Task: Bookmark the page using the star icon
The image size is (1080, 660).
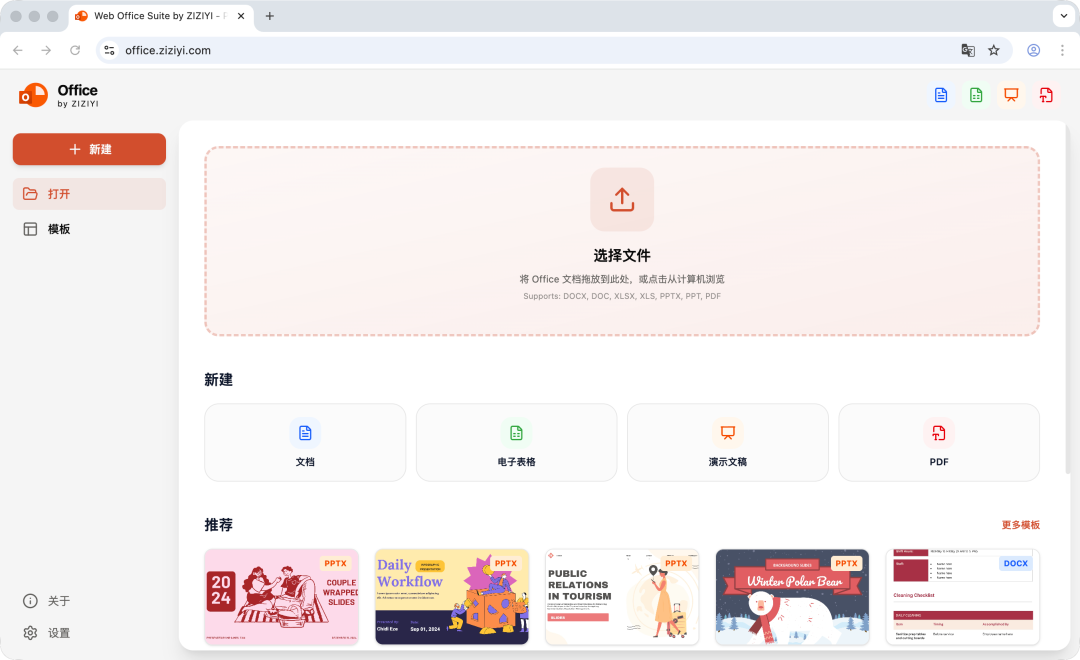Action: coord(992,50)
